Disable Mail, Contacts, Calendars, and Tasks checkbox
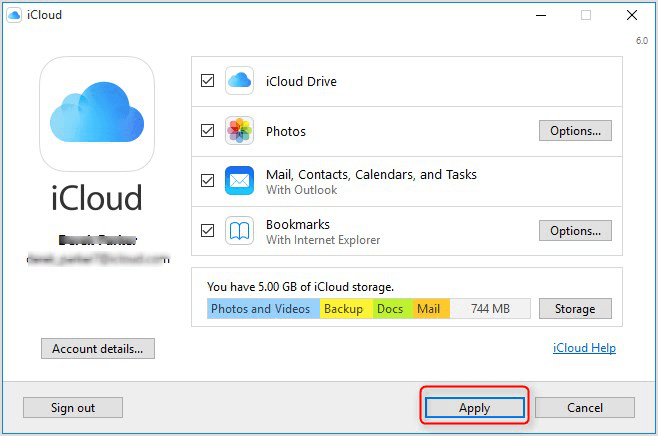Viewport: 658px width, 436px height. (208, 181)
